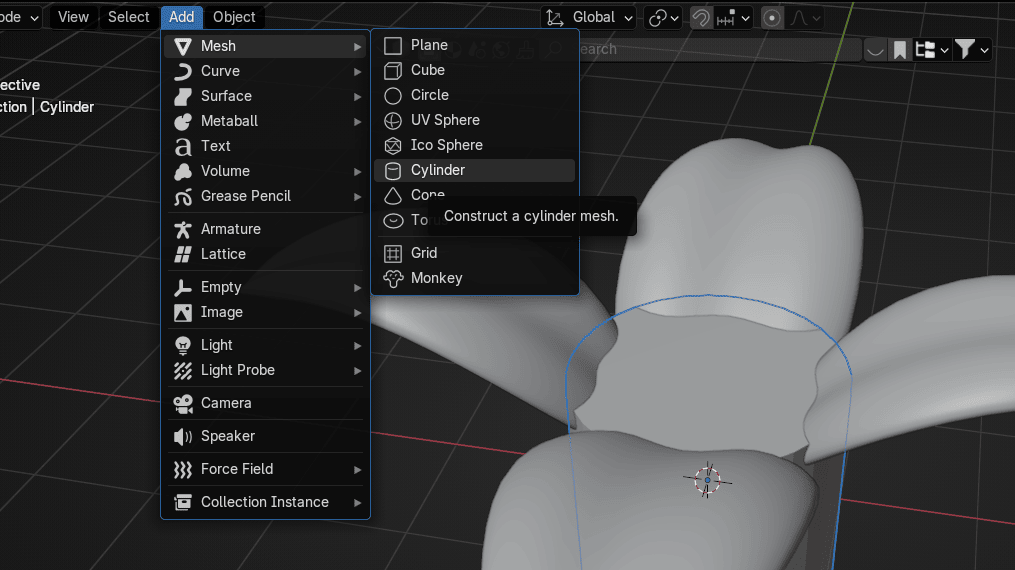
Task: Add a Speaker object
Action: coord(227,436)
